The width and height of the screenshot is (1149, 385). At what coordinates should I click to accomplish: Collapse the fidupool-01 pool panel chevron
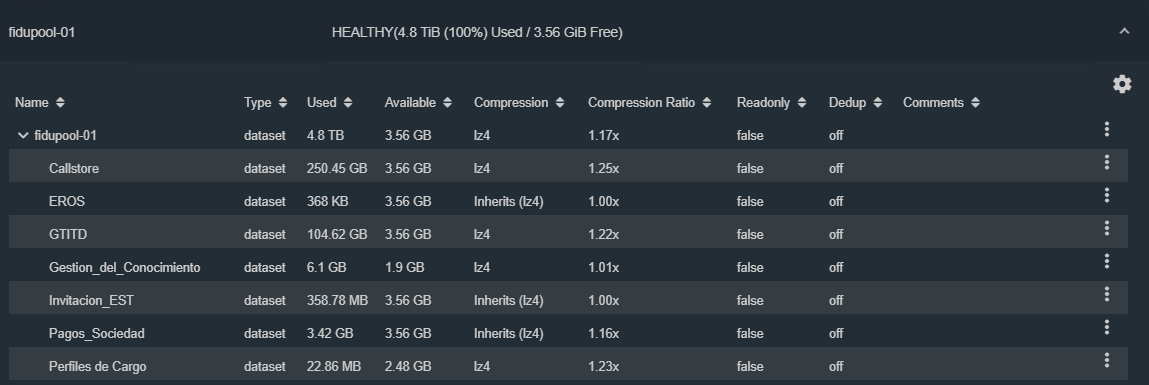pos(1124,32)
